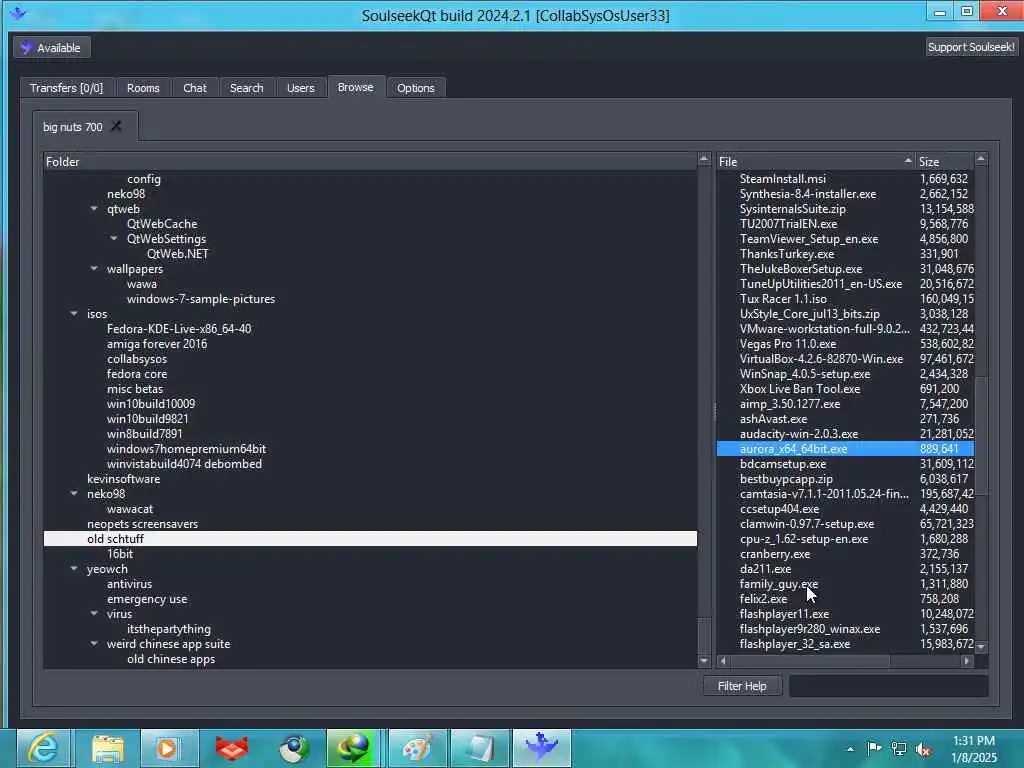Screen dimensions: 1024x768
Task: Select the itsthepartything folder
Action: tap(168, 629)
